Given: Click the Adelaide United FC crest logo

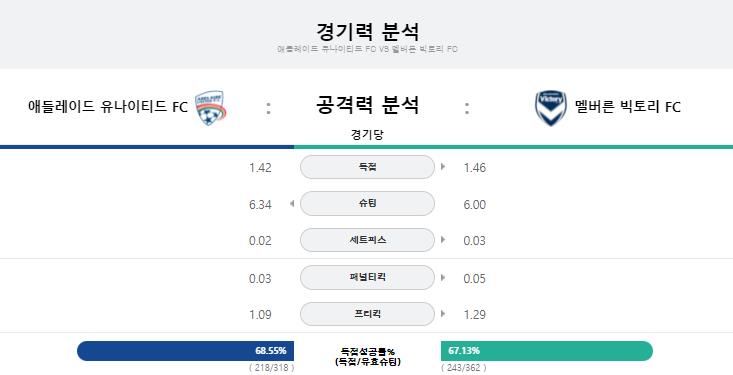Looking at the screenshot, I should (210, 108).
